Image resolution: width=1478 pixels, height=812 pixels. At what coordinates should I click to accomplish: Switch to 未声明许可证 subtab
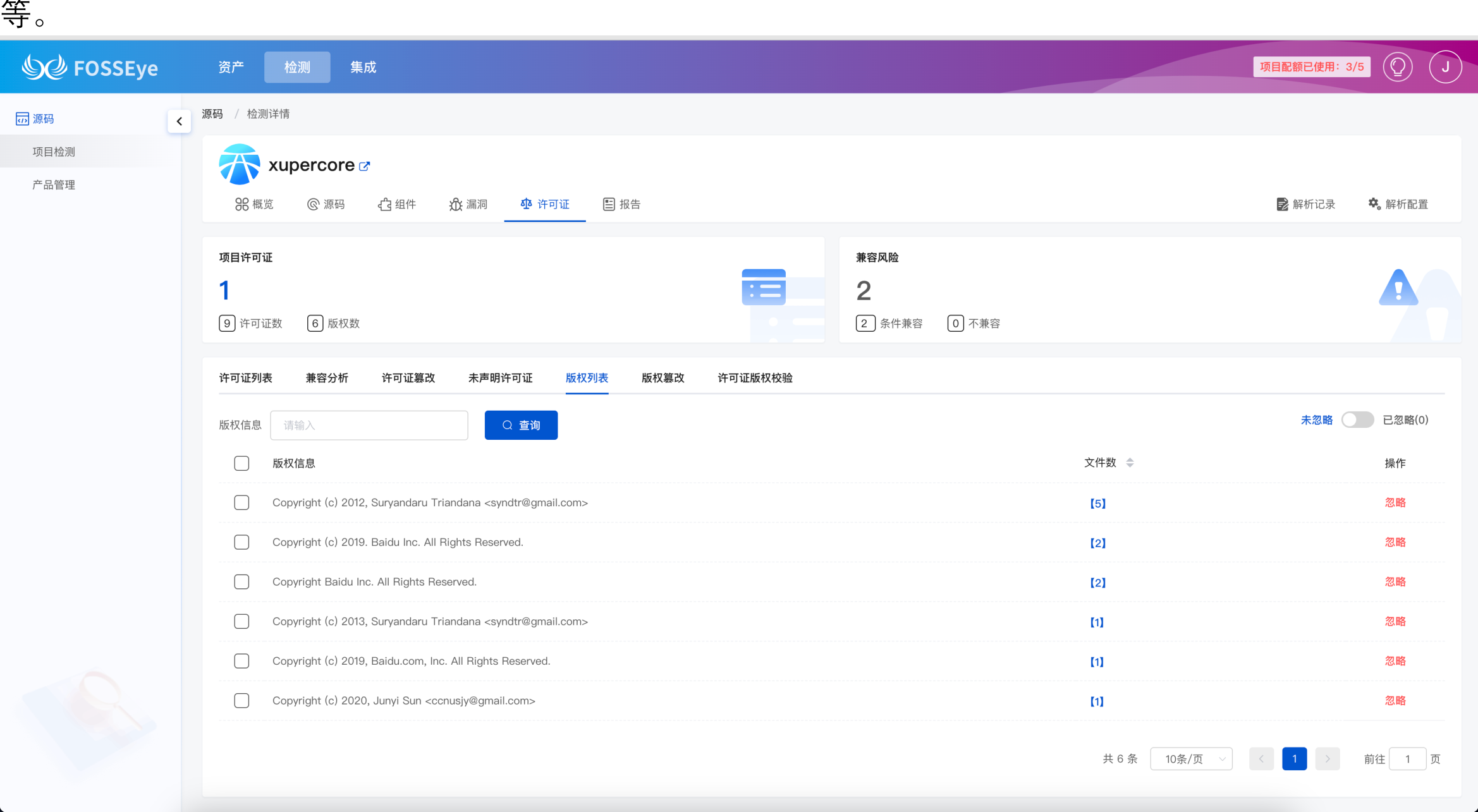click(501, 378)
